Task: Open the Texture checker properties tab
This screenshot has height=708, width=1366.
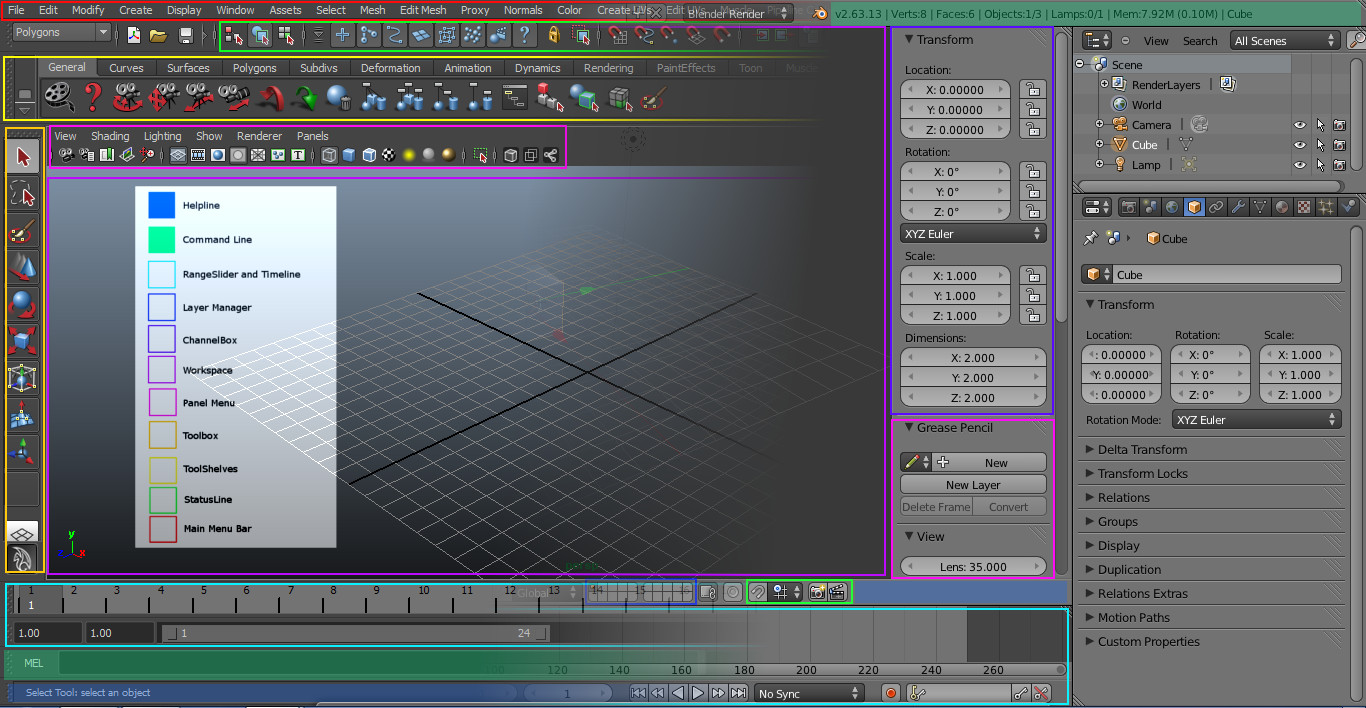Action: 1304,207
